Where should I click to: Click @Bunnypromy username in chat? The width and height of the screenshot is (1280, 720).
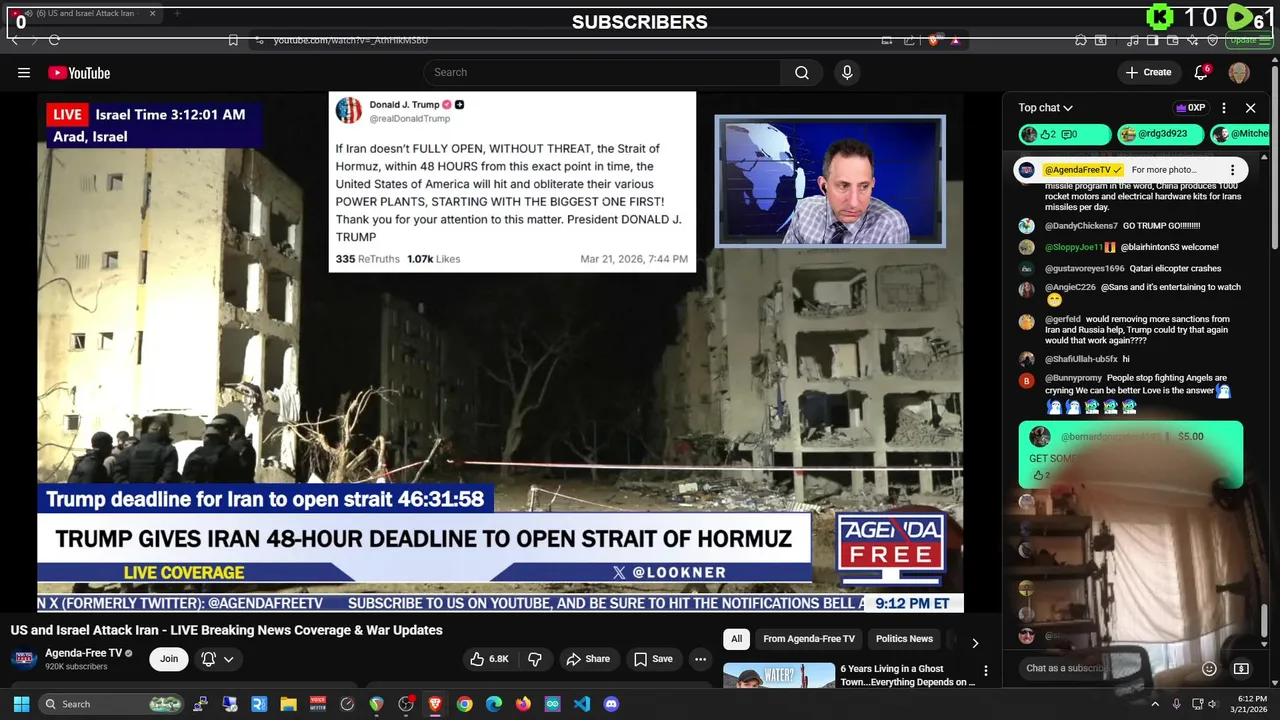pos(1073,379)
